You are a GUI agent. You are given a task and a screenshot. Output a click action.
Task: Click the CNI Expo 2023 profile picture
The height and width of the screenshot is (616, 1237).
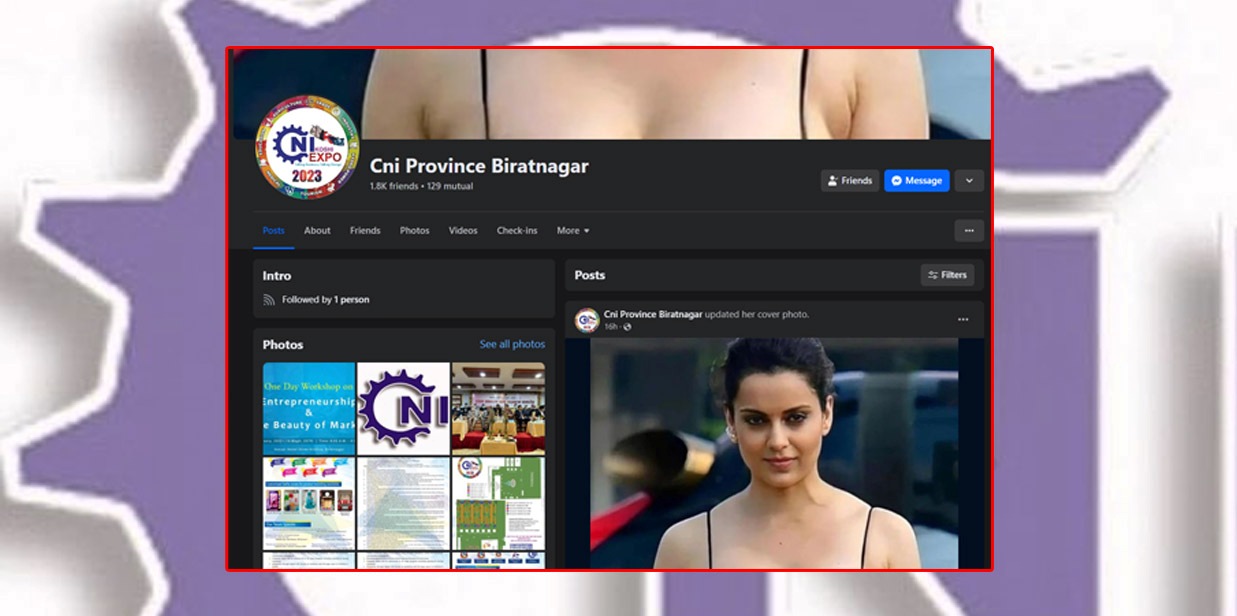point(307,148)
